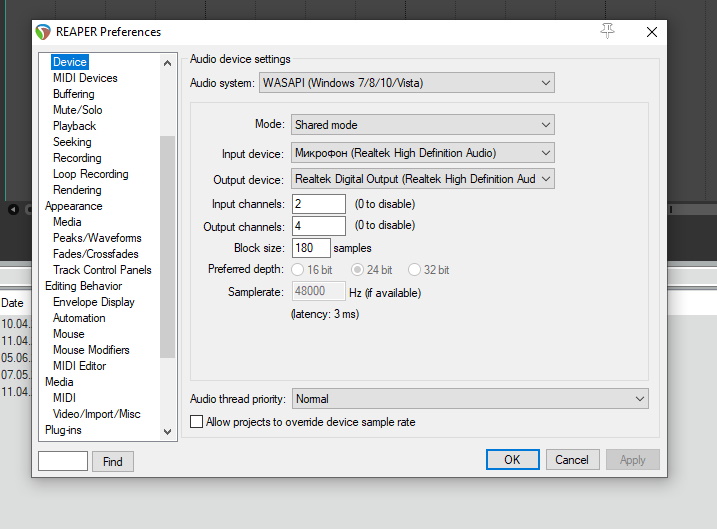Image resolution: width=717 pixels, height=529 pixels.
Task: Select Editing Behavior category
Action: (x=83, y=286)
